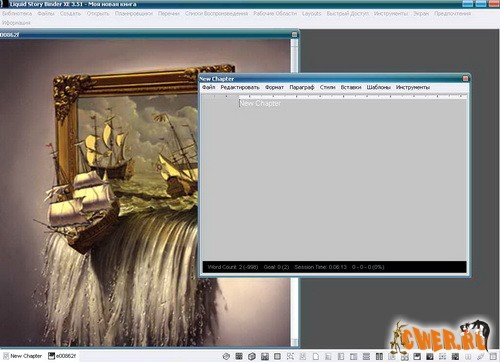Click the chain link icon in bottom toolbar
500x362 pixels.
[480, 356]
